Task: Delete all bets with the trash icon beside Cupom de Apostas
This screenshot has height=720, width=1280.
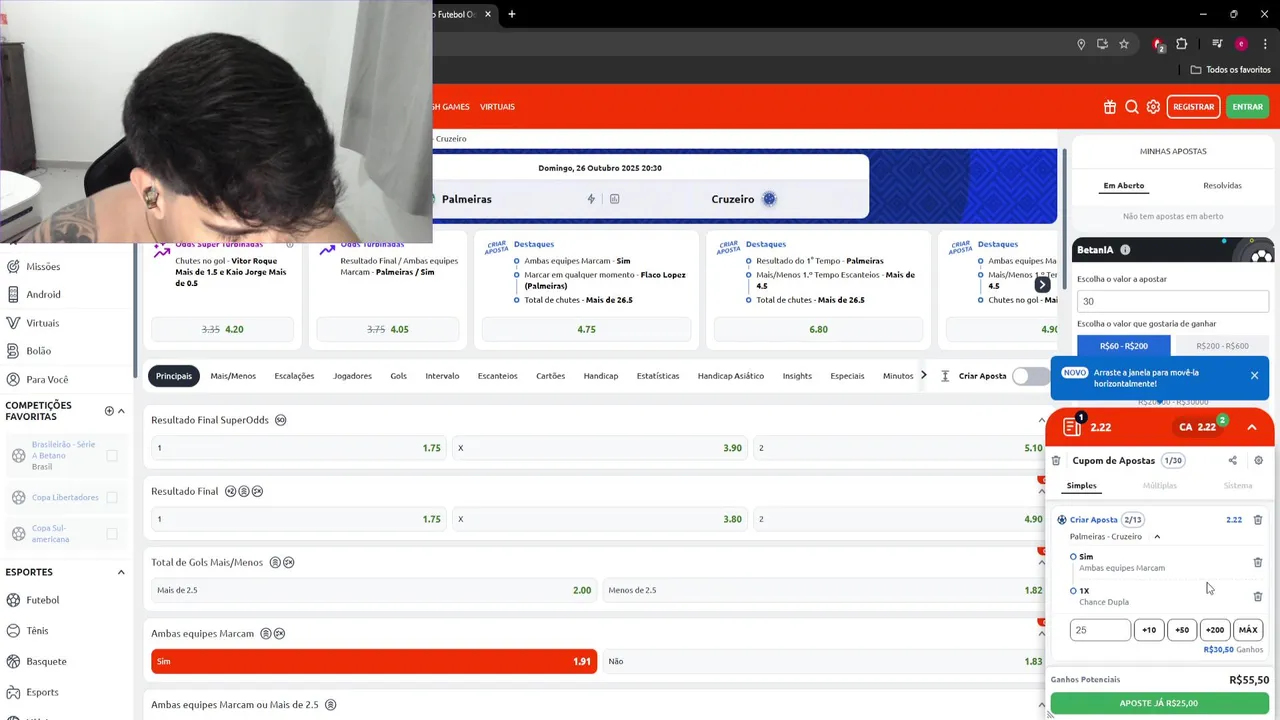Action: [1056, 461]
